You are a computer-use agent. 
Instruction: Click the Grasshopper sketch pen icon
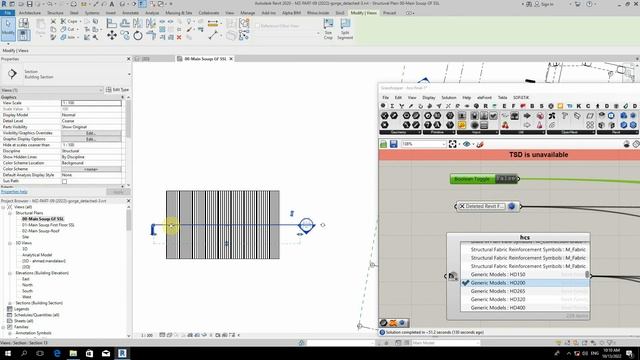click(x=480, y=144)
